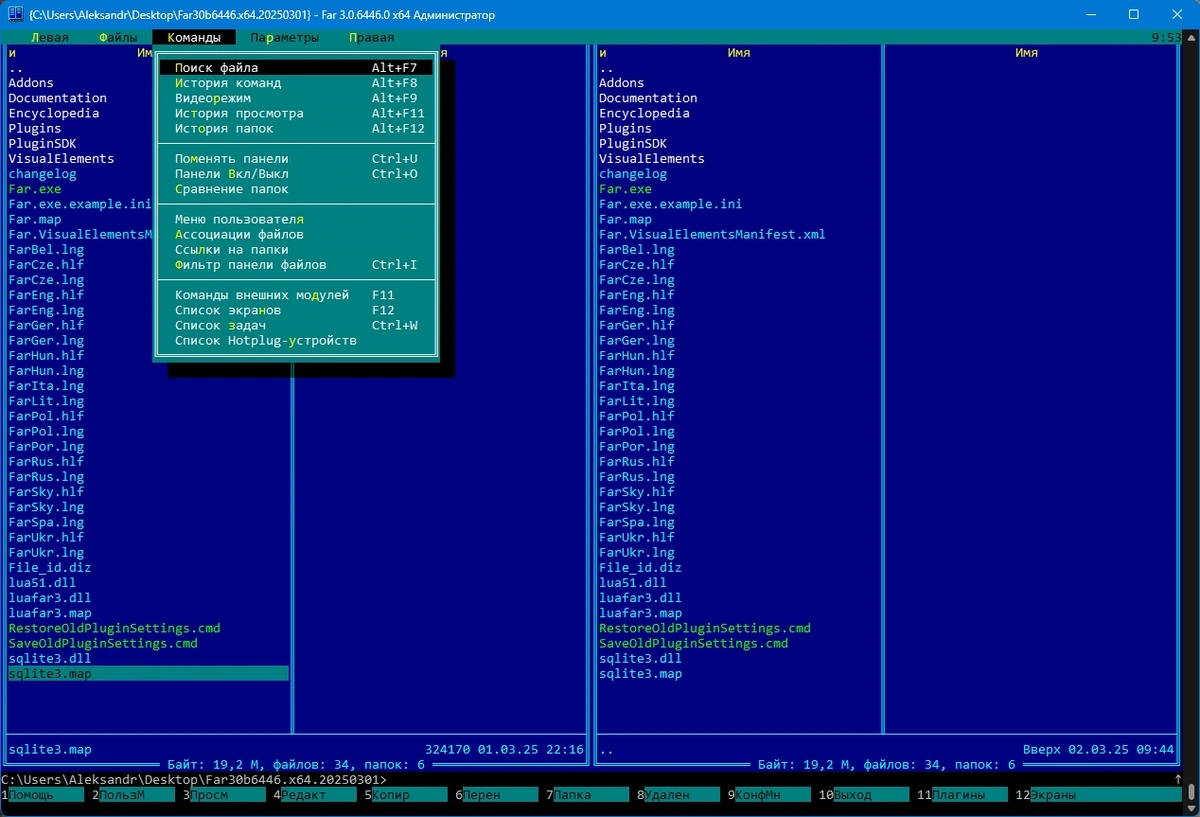Image resolution: width=1200 pixels, height=817 pixels.
Task: Choose Видеорежим in the Команды menu
Action: click(296, 98)
